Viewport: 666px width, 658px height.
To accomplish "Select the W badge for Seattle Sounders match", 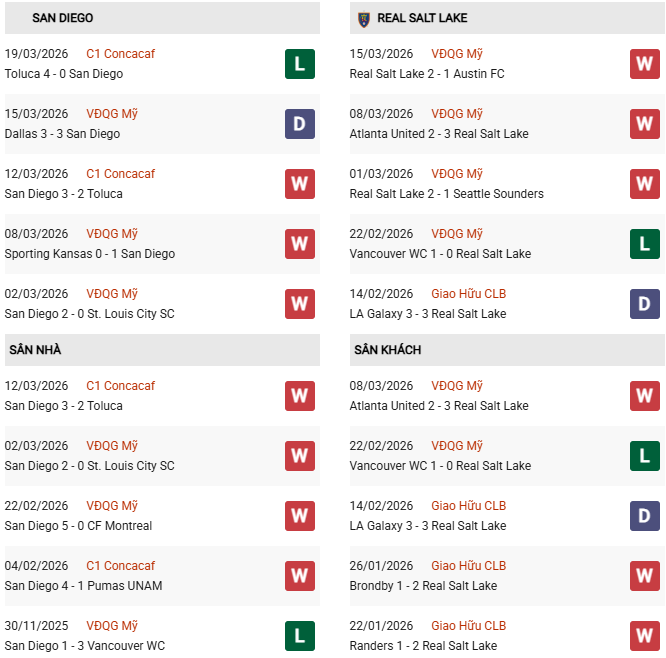I will click(645, 184).
